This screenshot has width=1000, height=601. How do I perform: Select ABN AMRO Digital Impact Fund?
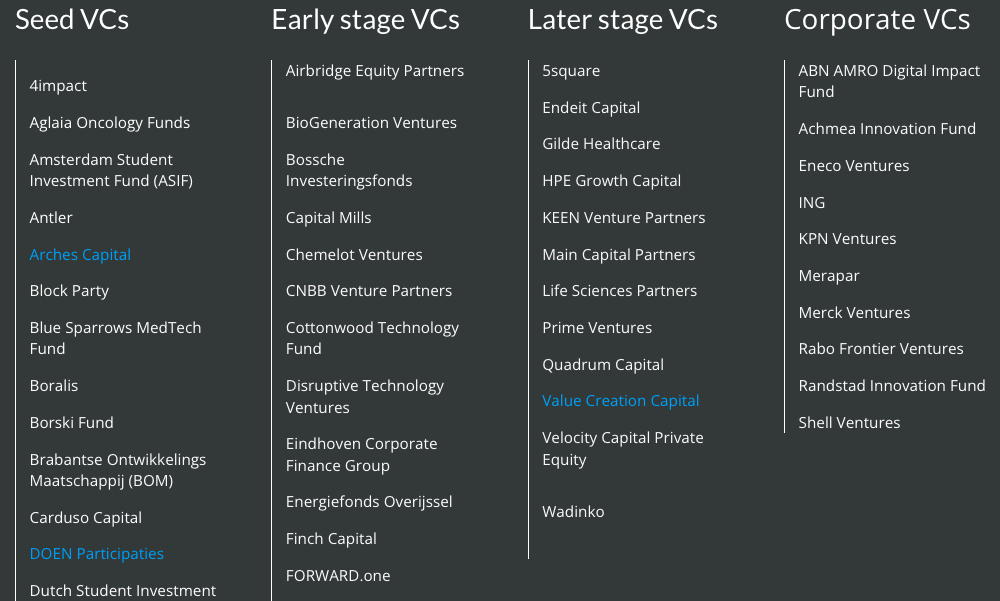pyautogui.click(x=889, y=81)
